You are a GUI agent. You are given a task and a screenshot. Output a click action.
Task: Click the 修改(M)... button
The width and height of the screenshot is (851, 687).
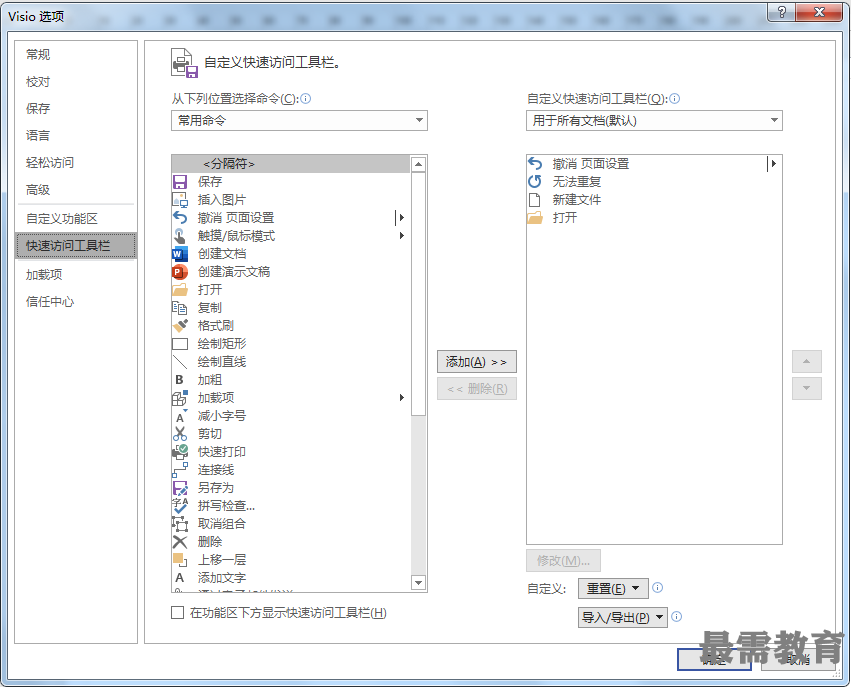563,561
